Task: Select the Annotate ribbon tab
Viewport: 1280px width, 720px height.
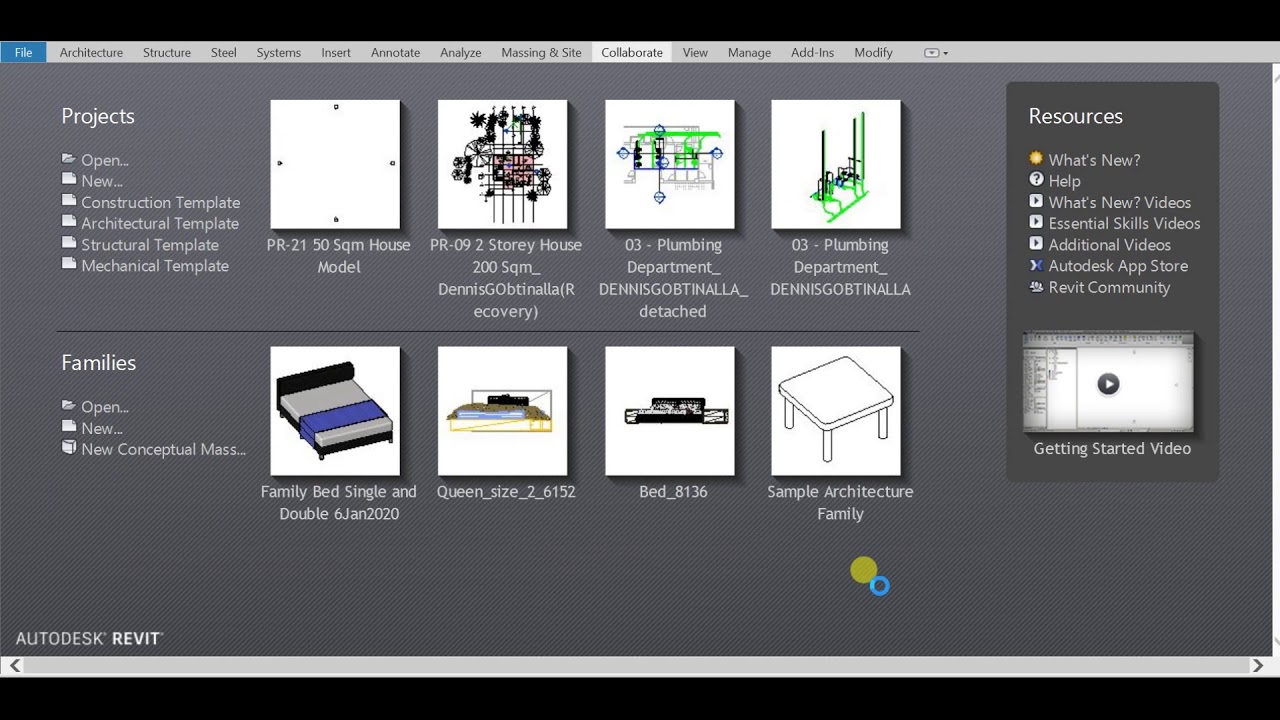Action: click(395, 52)
